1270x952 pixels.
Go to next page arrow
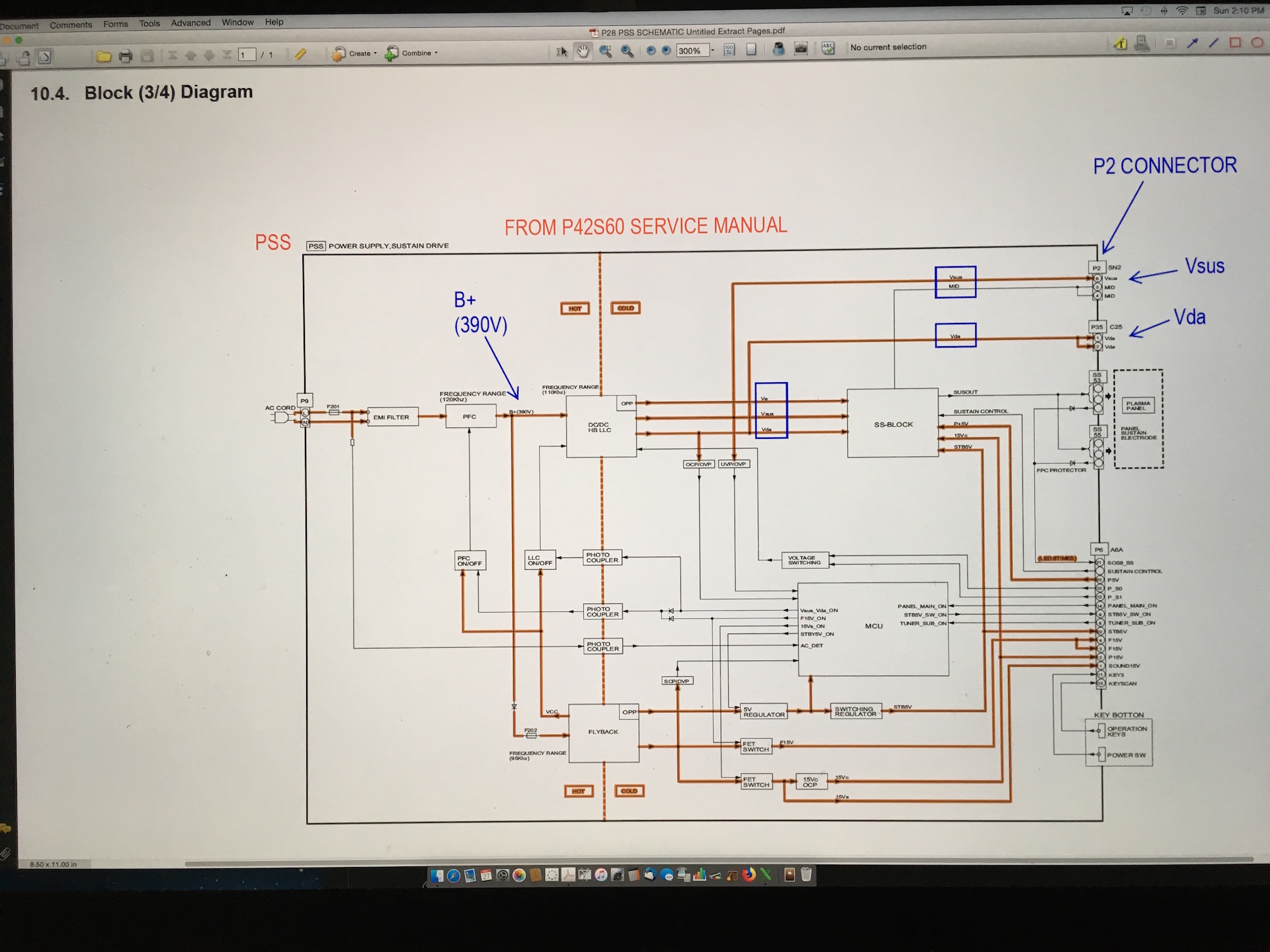(x=209, y=55)
